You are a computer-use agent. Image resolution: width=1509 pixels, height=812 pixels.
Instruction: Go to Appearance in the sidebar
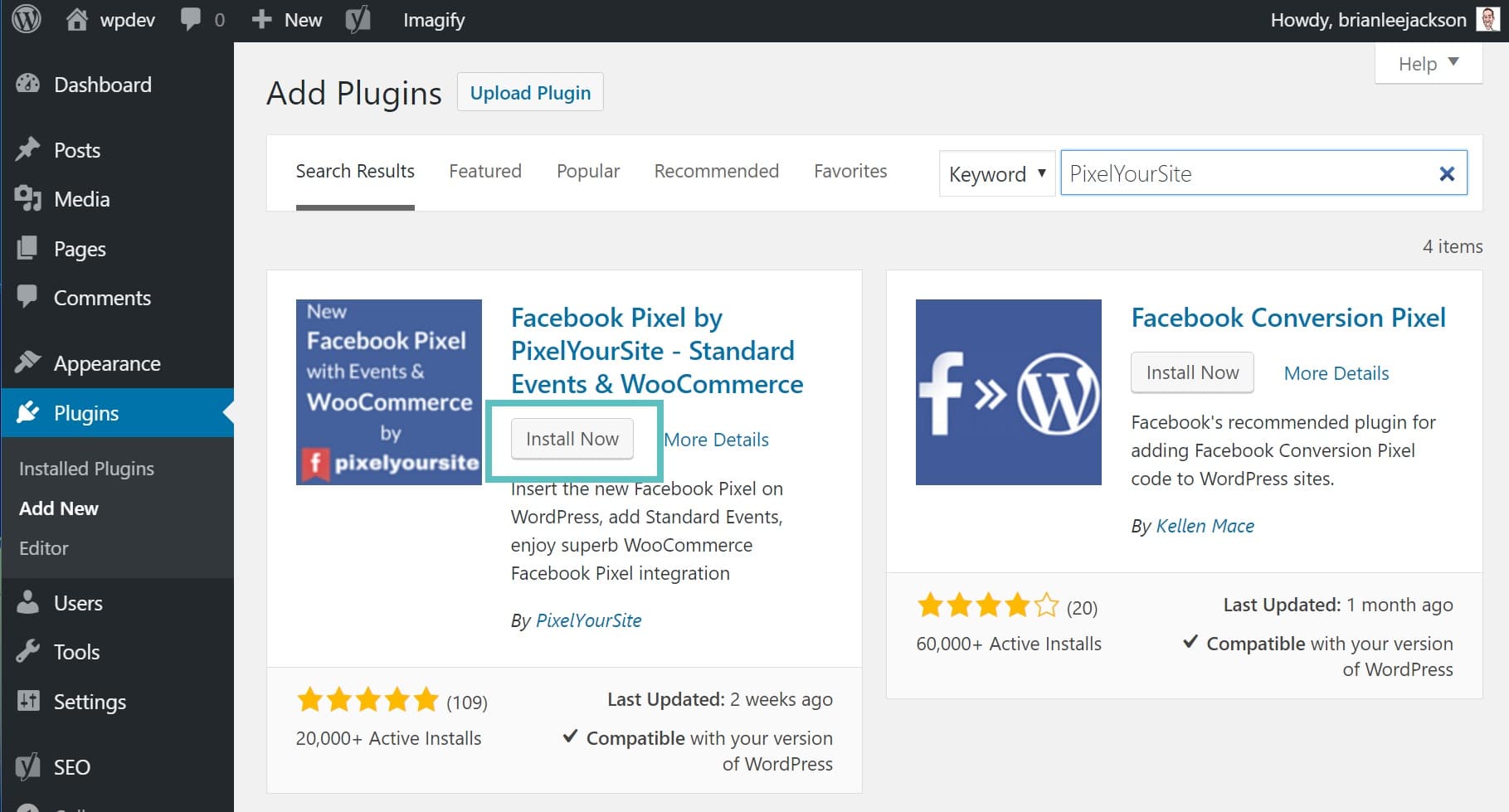coord(106,363)
